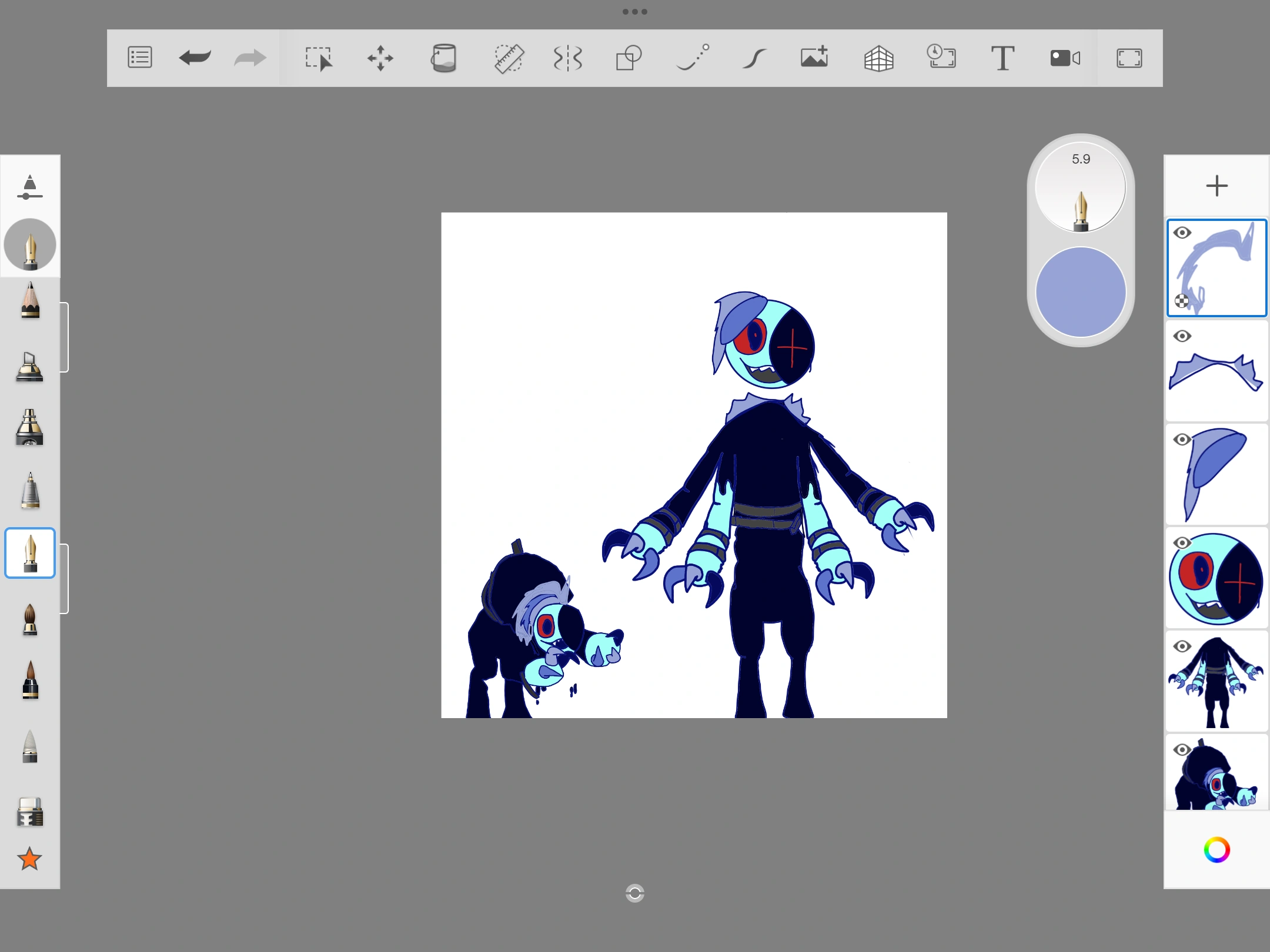This screenshot has width=1270, height=952.
Task: Open the color wheel picker
Action: pos(1217,850)
